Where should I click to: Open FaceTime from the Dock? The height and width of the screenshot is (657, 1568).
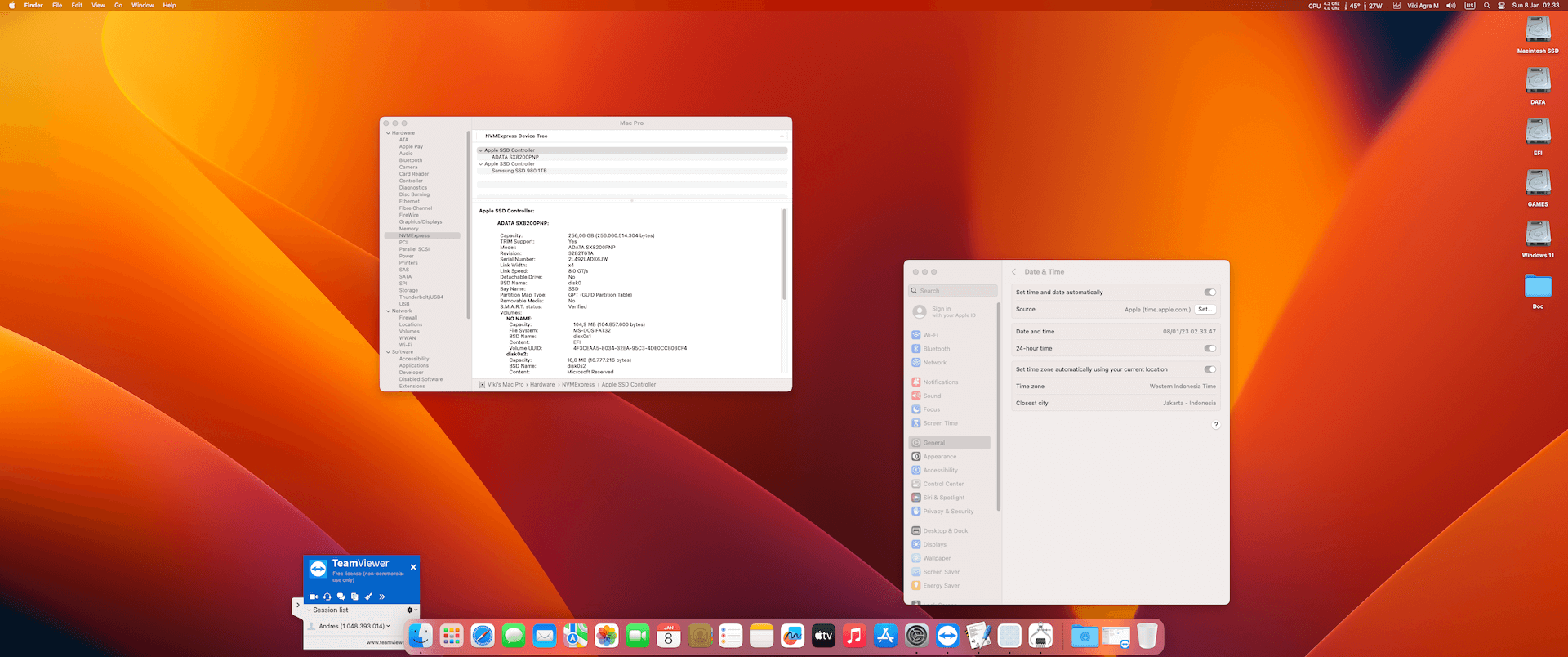click(x=638, y=636)
